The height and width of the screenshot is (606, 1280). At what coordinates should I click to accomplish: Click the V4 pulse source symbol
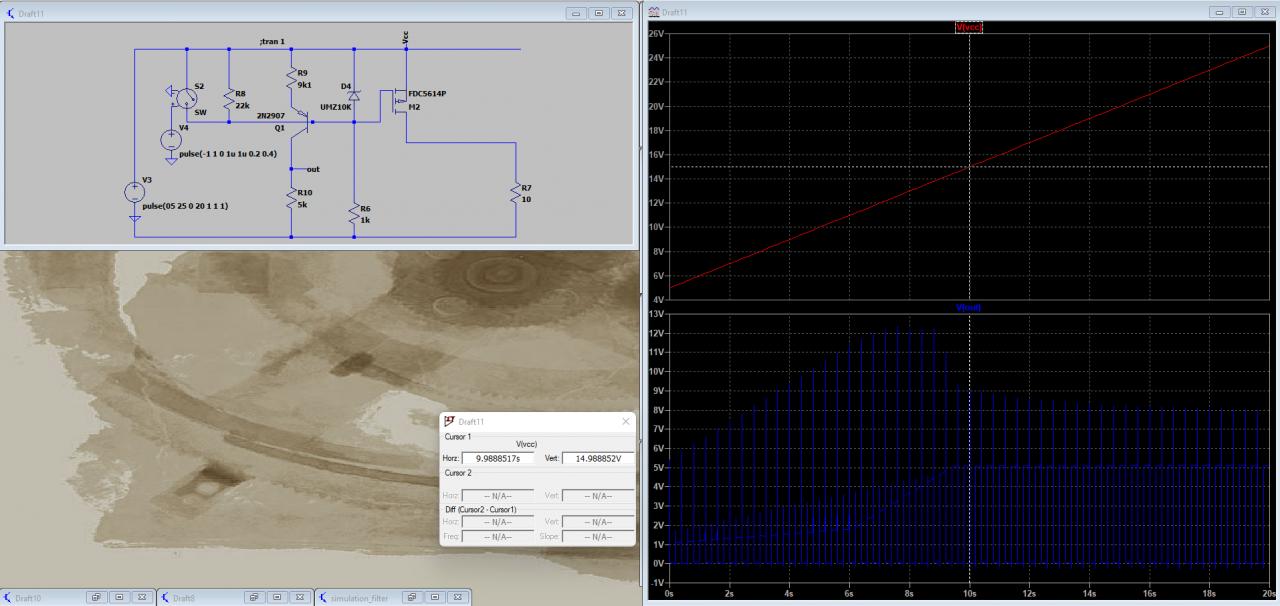171,140
